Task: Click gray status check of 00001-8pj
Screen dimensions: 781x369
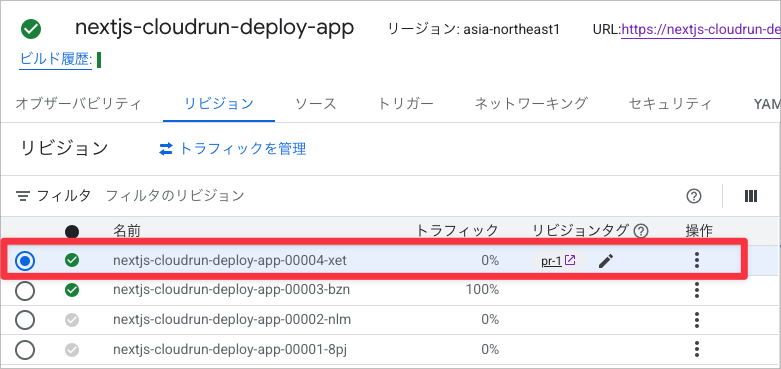Action: click(x=72, y=349)
